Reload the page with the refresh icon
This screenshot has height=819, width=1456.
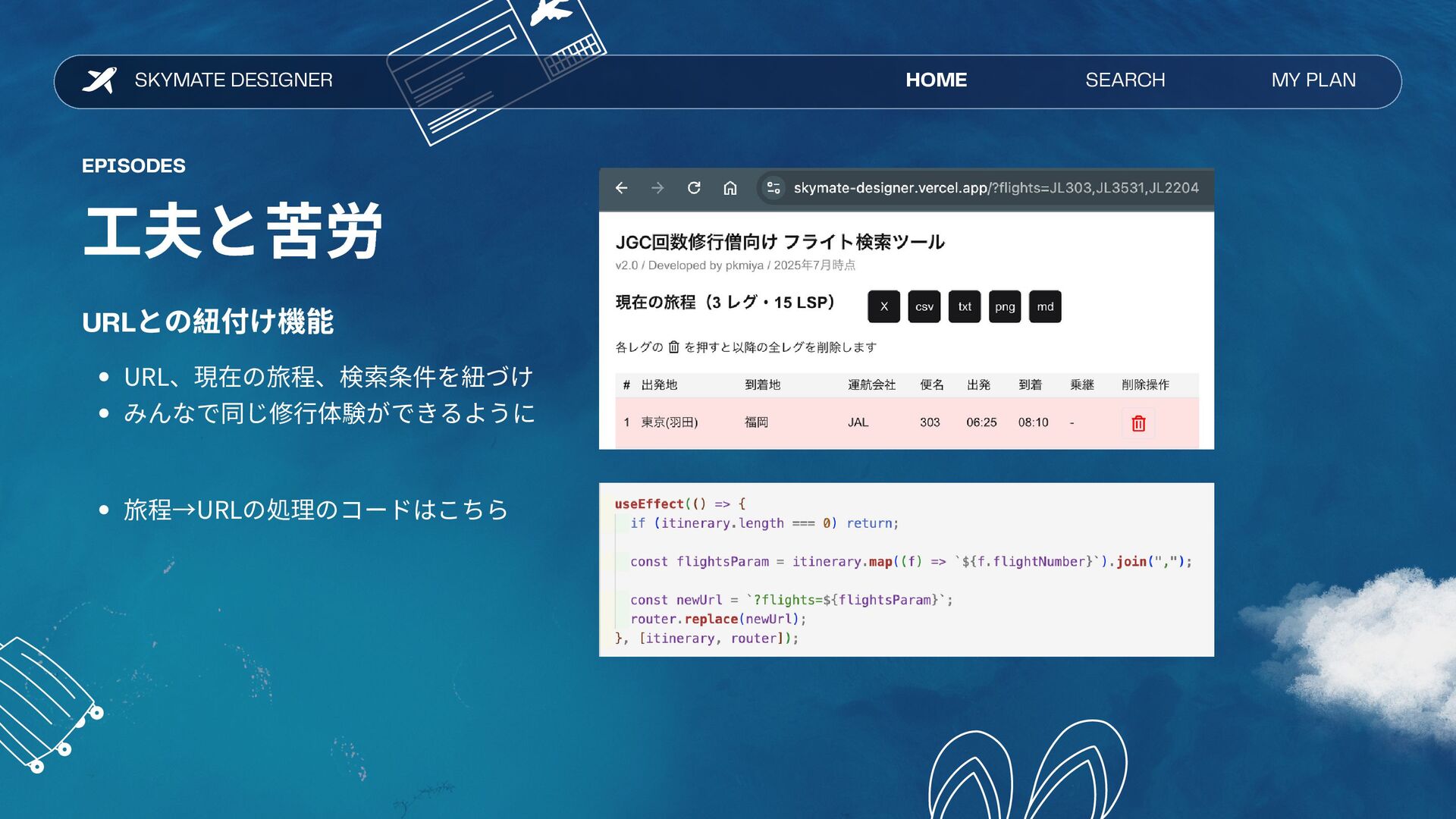pyautogui.click(x=694, y=187)
